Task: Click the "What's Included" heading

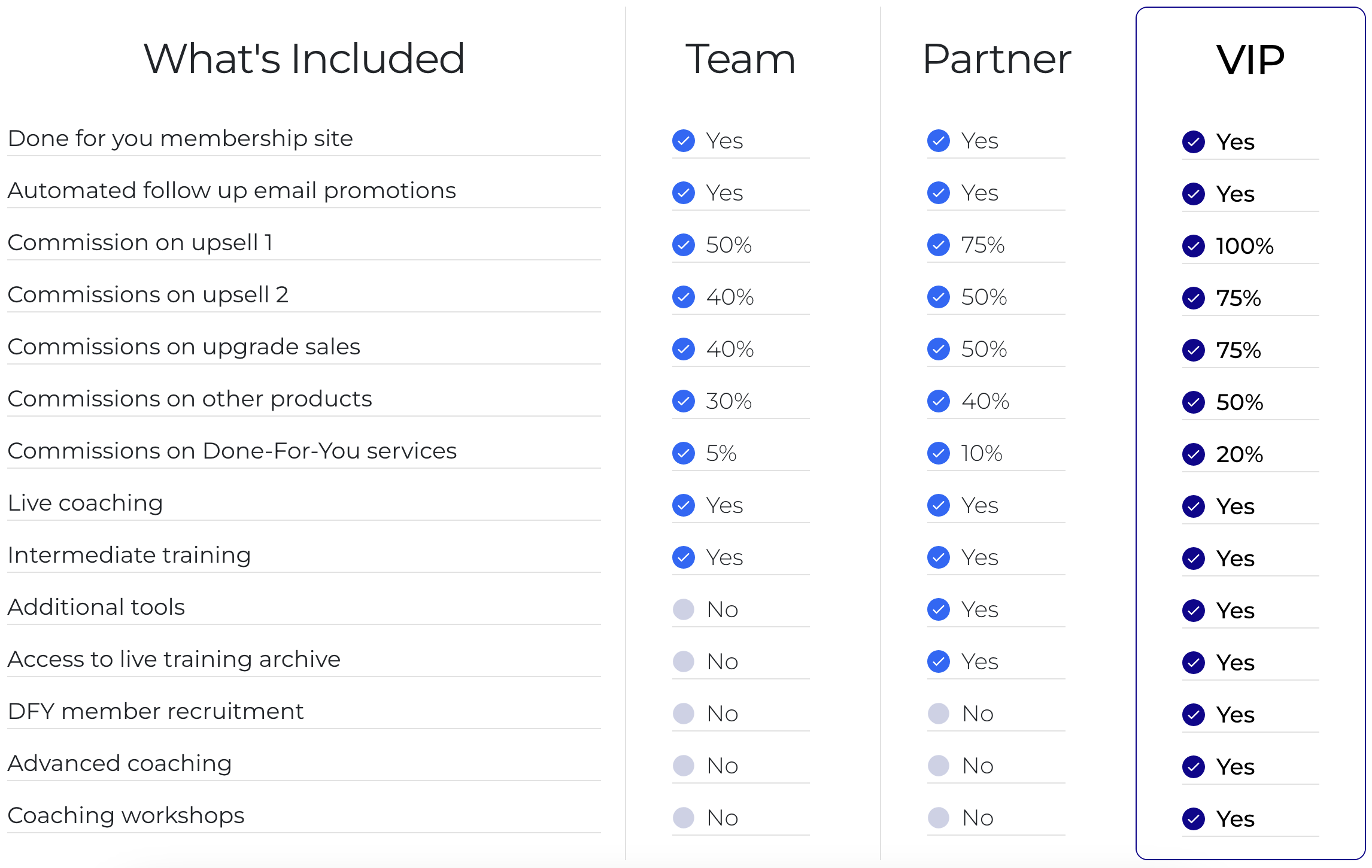Action: (x=304, y=59)
